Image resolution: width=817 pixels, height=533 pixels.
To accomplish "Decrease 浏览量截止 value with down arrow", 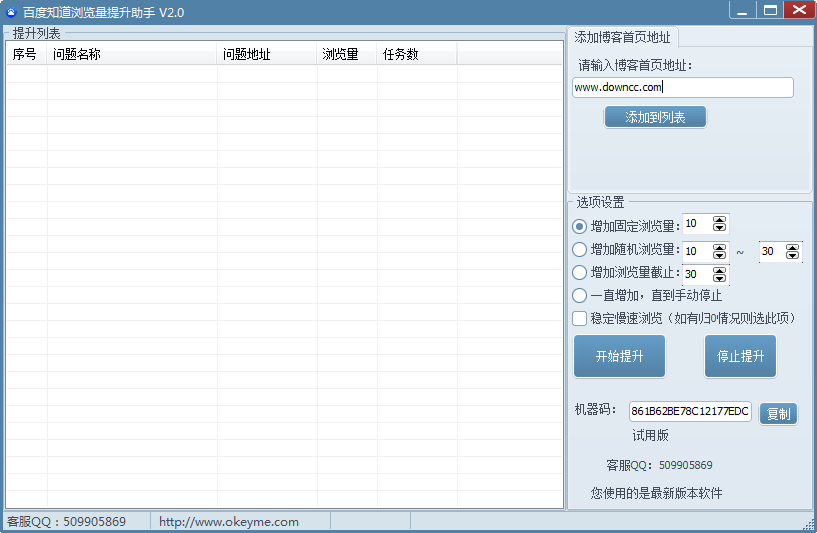I will coord(719,278).
